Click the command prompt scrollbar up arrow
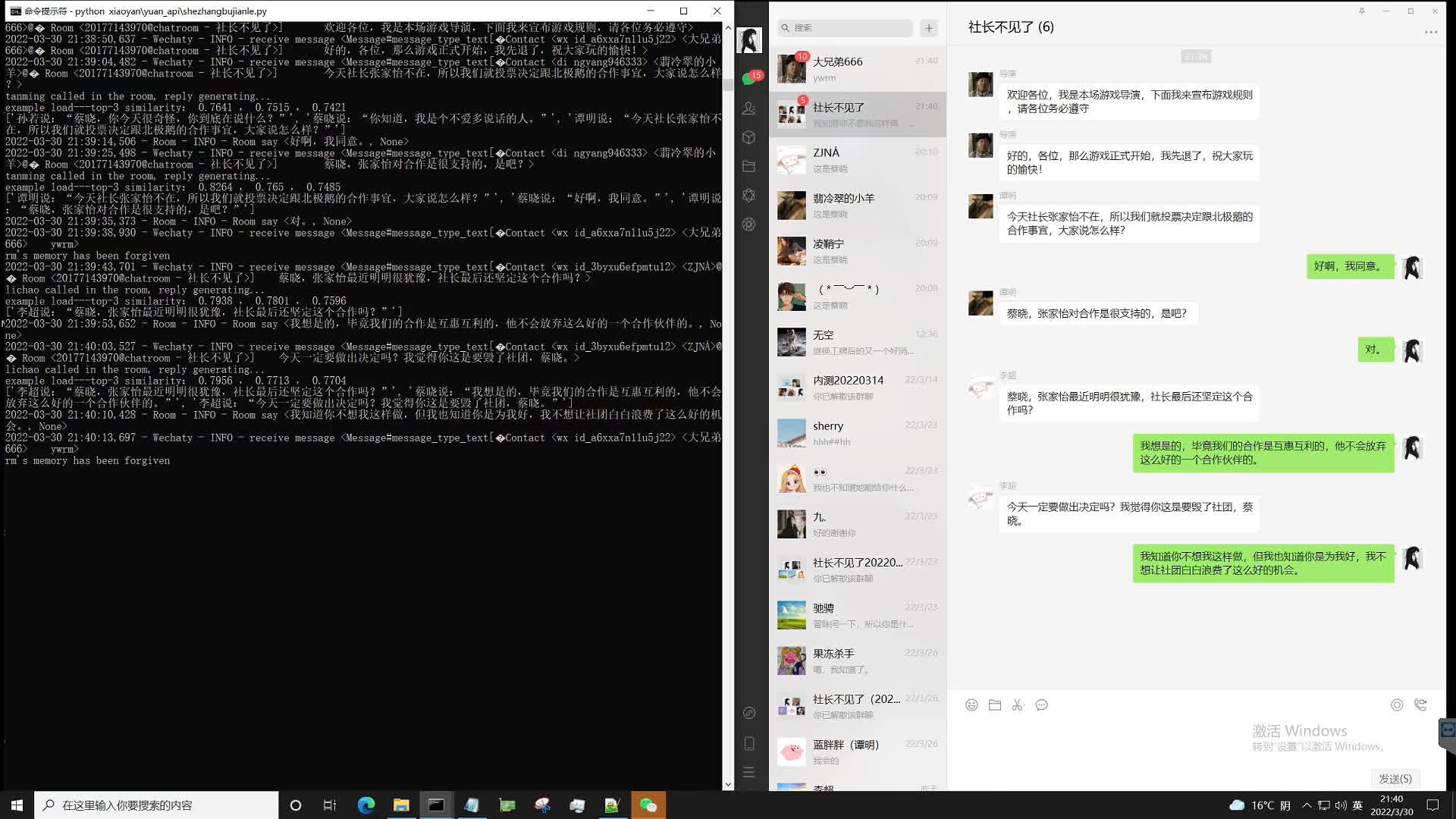This screenshot has height=819, width=1456. click(x=728, y=28)
